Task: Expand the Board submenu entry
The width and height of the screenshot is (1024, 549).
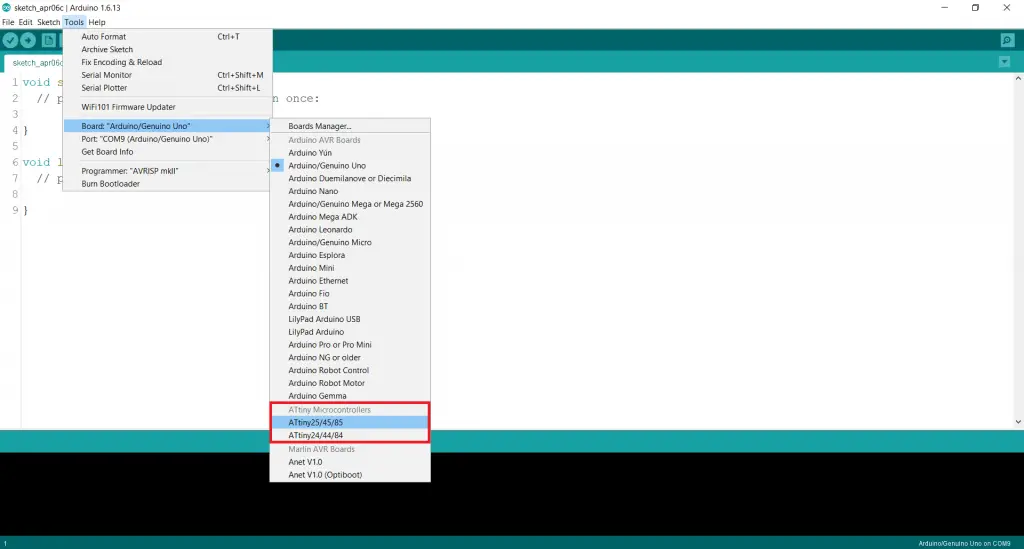Action: click(167, 126)
